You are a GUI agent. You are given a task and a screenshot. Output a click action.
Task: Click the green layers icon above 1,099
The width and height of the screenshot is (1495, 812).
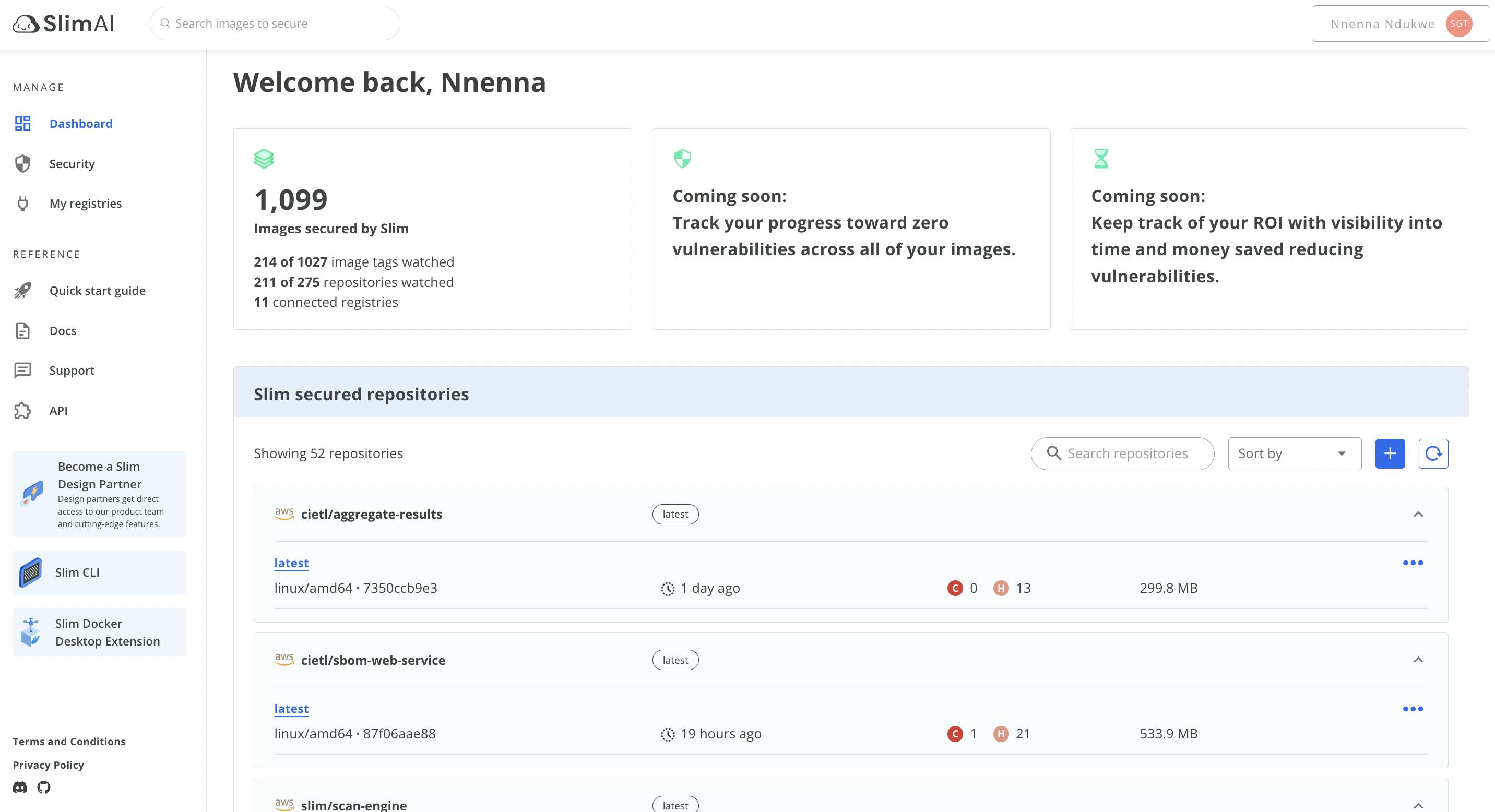[x=264, y=159]
